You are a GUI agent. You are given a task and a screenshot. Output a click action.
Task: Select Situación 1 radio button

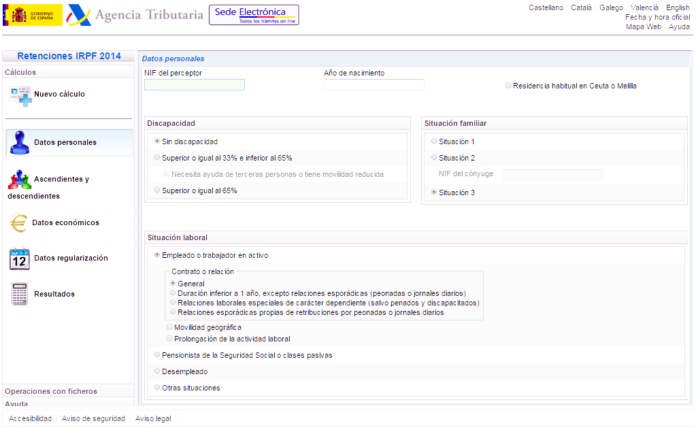tap(434, 142)
